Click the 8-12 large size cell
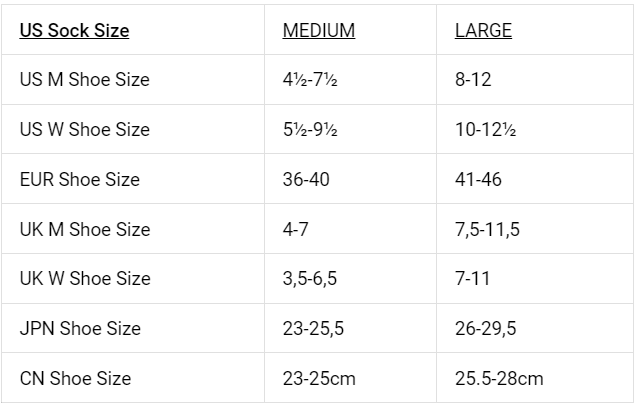This screenshot has height=407, width=638. pos(474,80)
